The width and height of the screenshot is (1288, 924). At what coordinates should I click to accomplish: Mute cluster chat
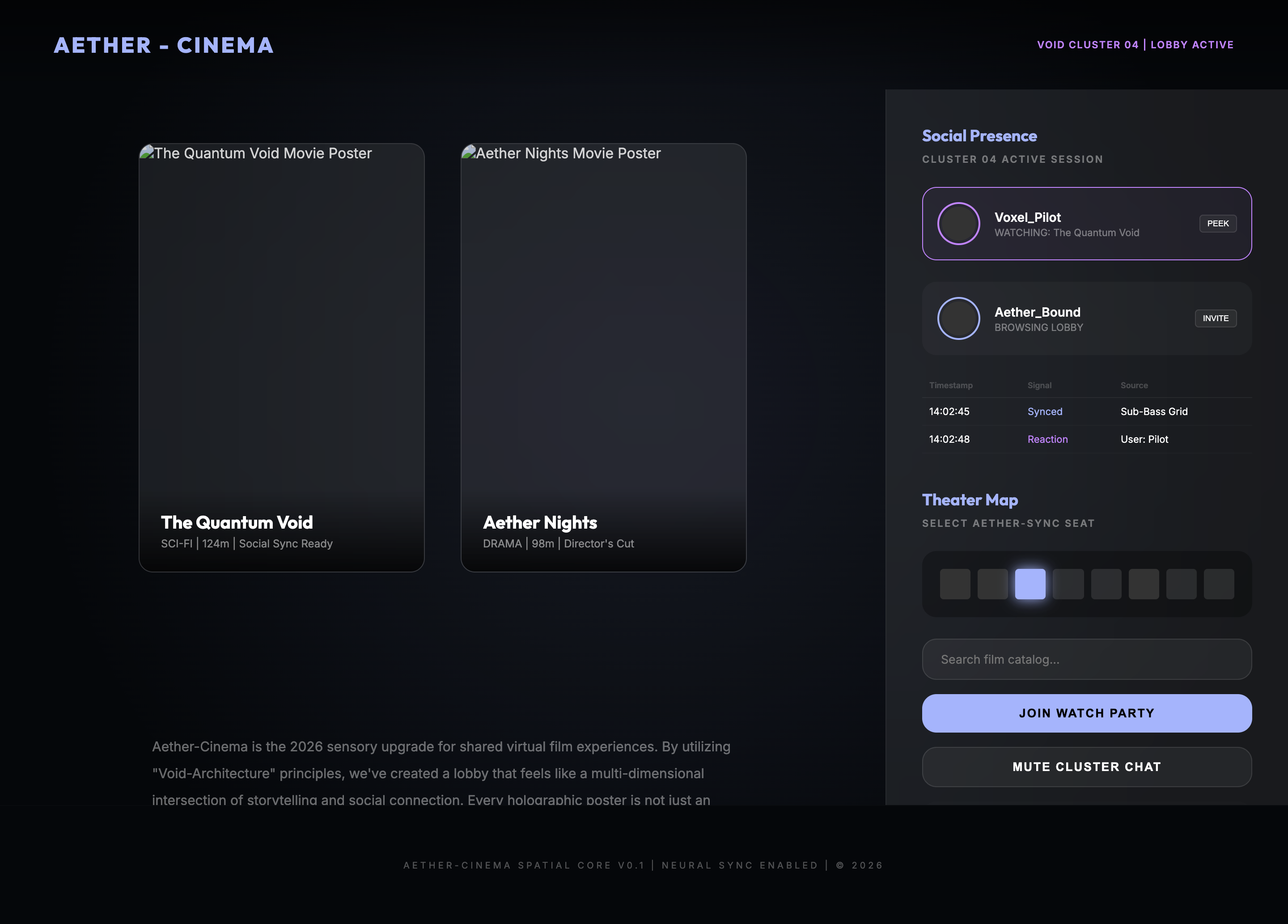point(1086,767)
